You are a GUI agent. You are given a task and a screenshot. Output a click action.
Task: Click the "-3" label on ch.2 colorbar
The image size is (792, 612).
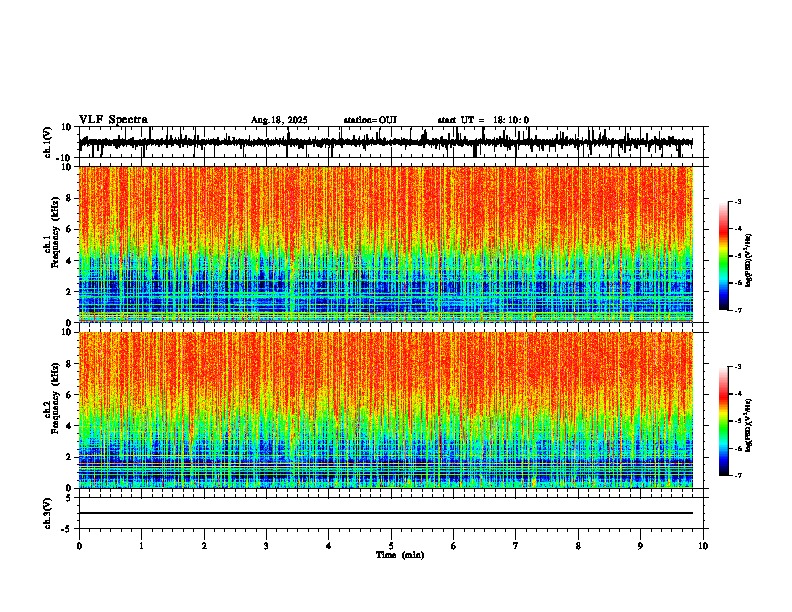click(x=738, y=367)
